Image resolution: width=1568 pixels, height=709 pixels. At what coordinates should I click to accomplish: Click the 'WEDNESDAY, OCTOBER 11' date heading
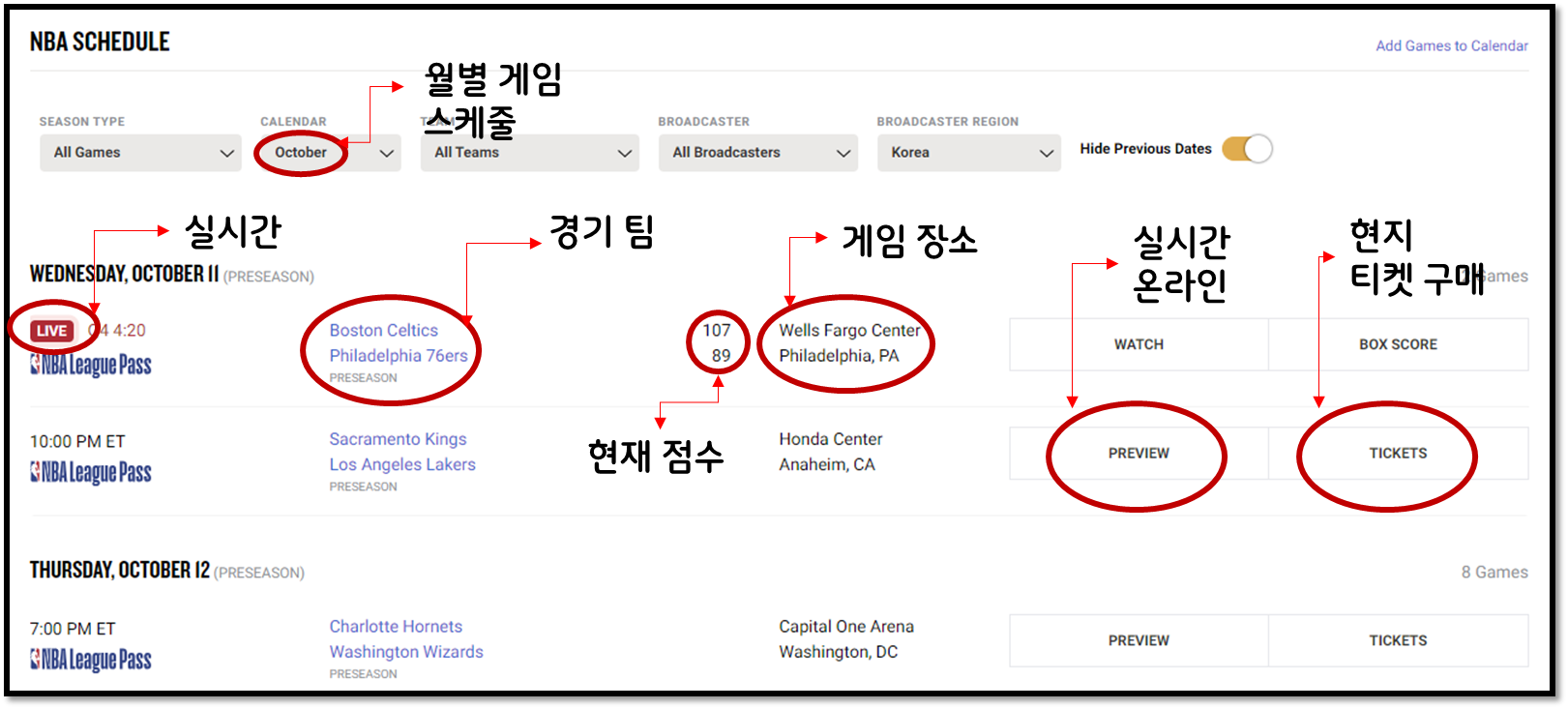tap(125, 274)
